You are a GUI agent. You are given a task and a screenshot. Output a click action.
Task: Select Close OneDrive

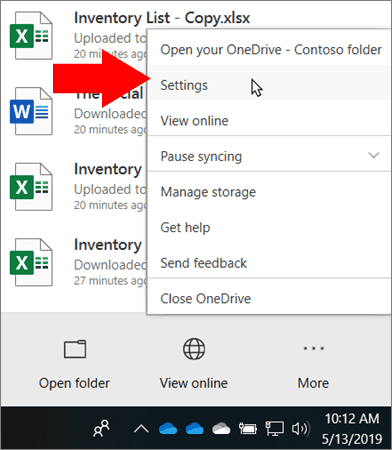click(269, 298)
